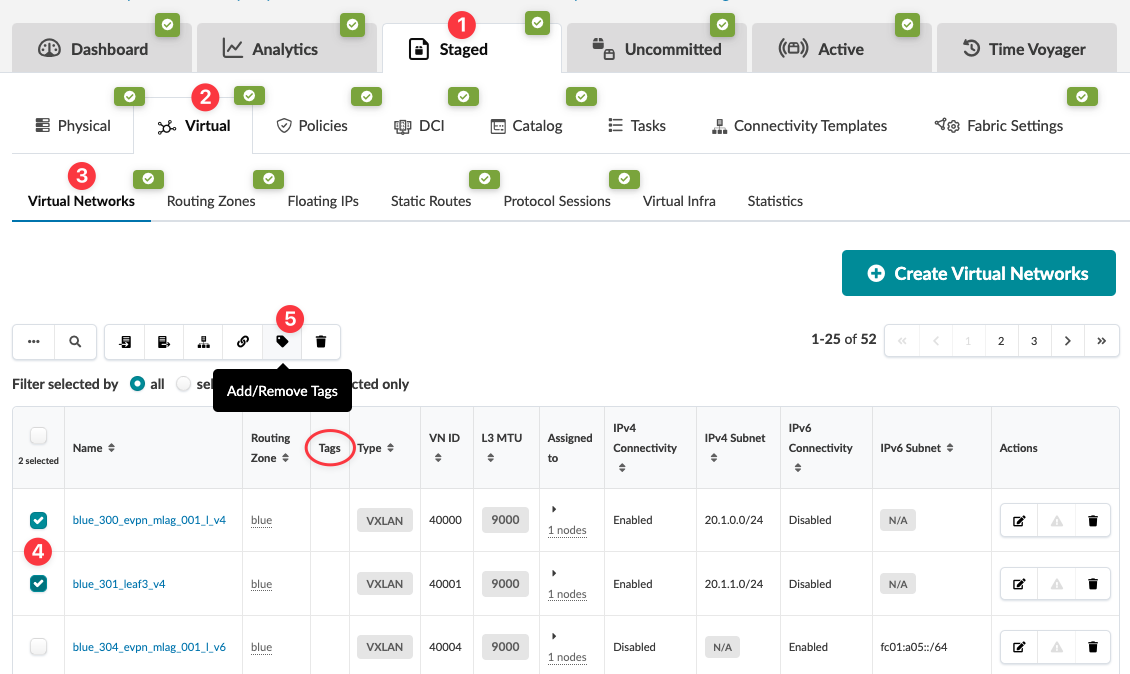Go to page 2 of results
Image resolution: width=1130 pixels, height=674 pixels.
1001,341
